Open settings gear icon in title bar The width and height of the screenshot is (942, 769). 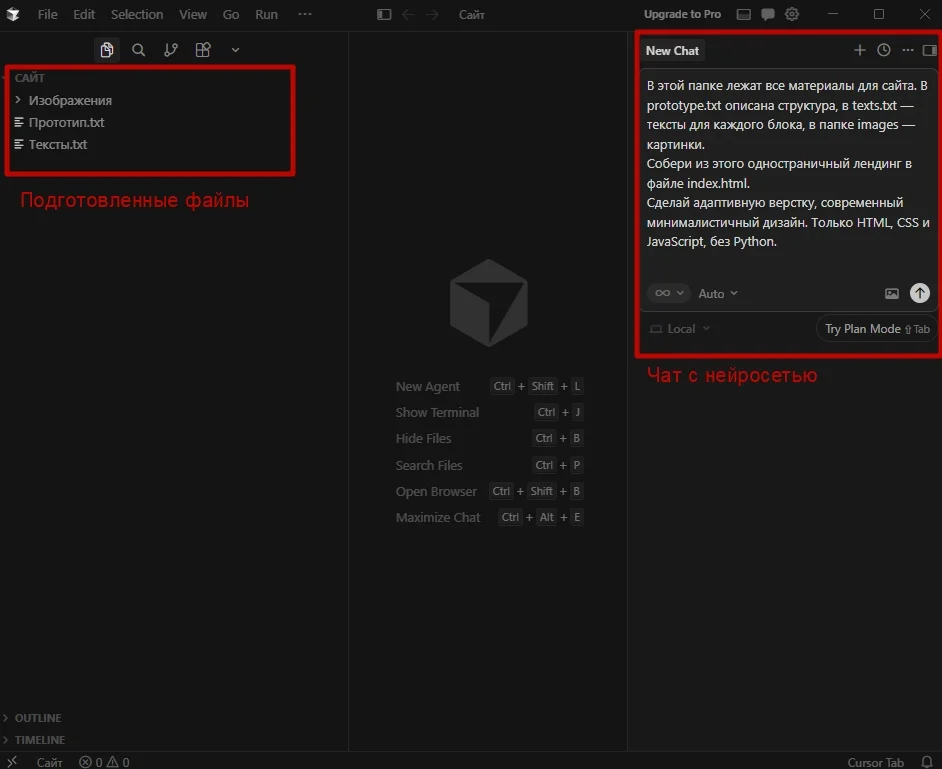click(x=792, y=14)
